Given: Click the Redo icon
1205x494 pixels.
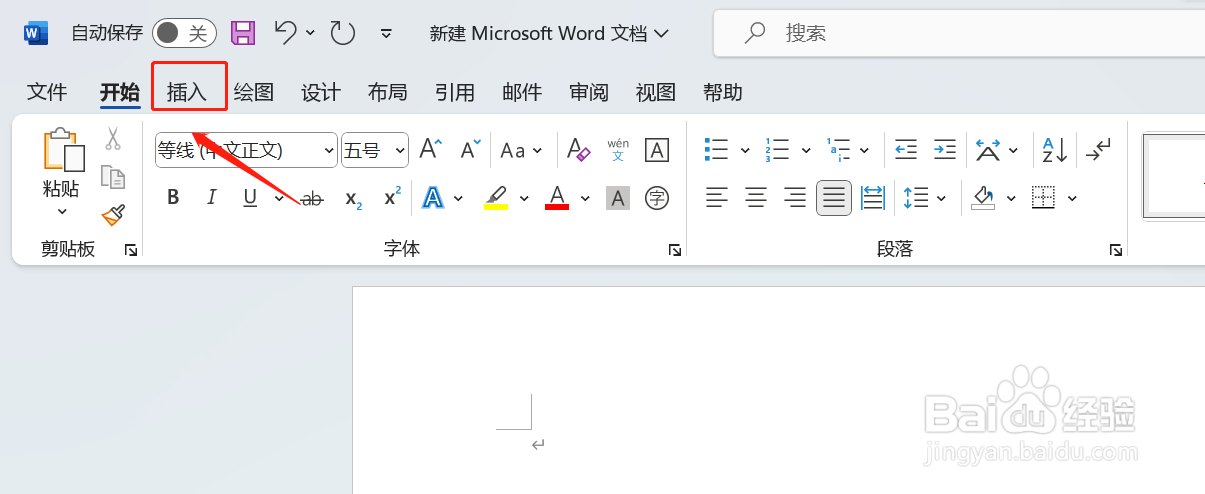Looking at the screenshot, I should pyautogui.click(x=343, y=33).
